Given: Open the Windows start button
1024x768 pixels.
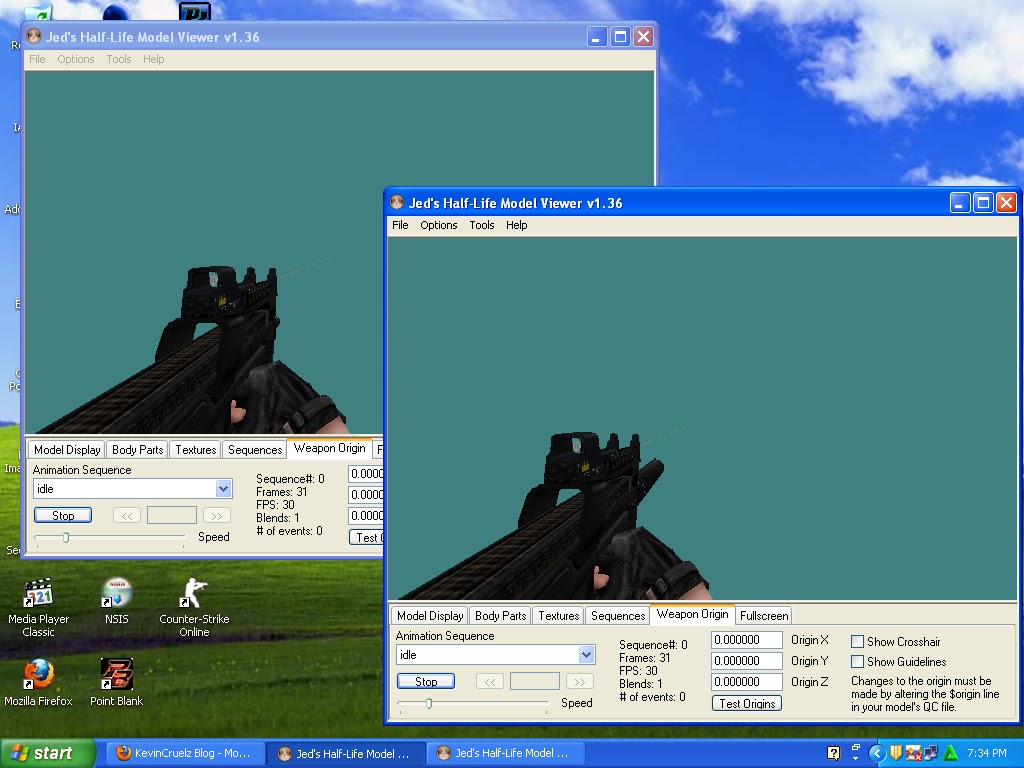Looking at the screenshot, I should click(47, 753).
